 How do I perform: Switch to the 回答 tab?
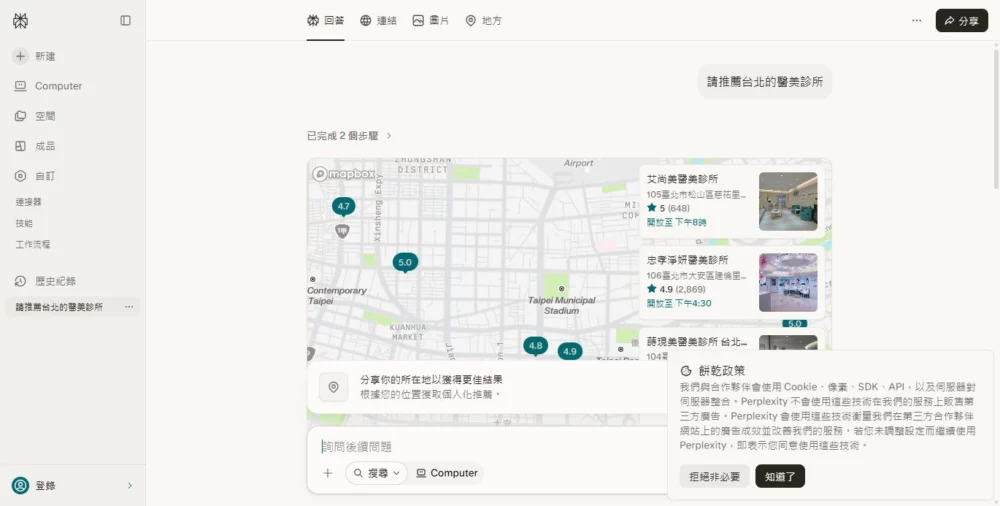pos(325,20)
